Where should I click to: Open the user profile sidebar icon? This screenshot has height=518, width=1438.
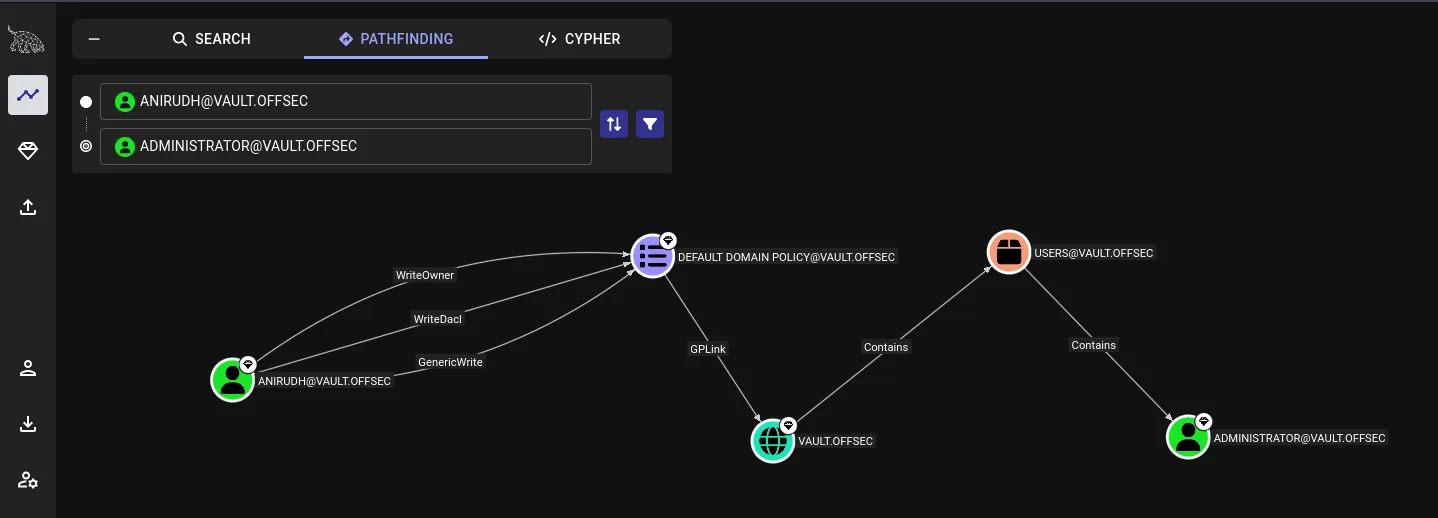tap(28, 368)
